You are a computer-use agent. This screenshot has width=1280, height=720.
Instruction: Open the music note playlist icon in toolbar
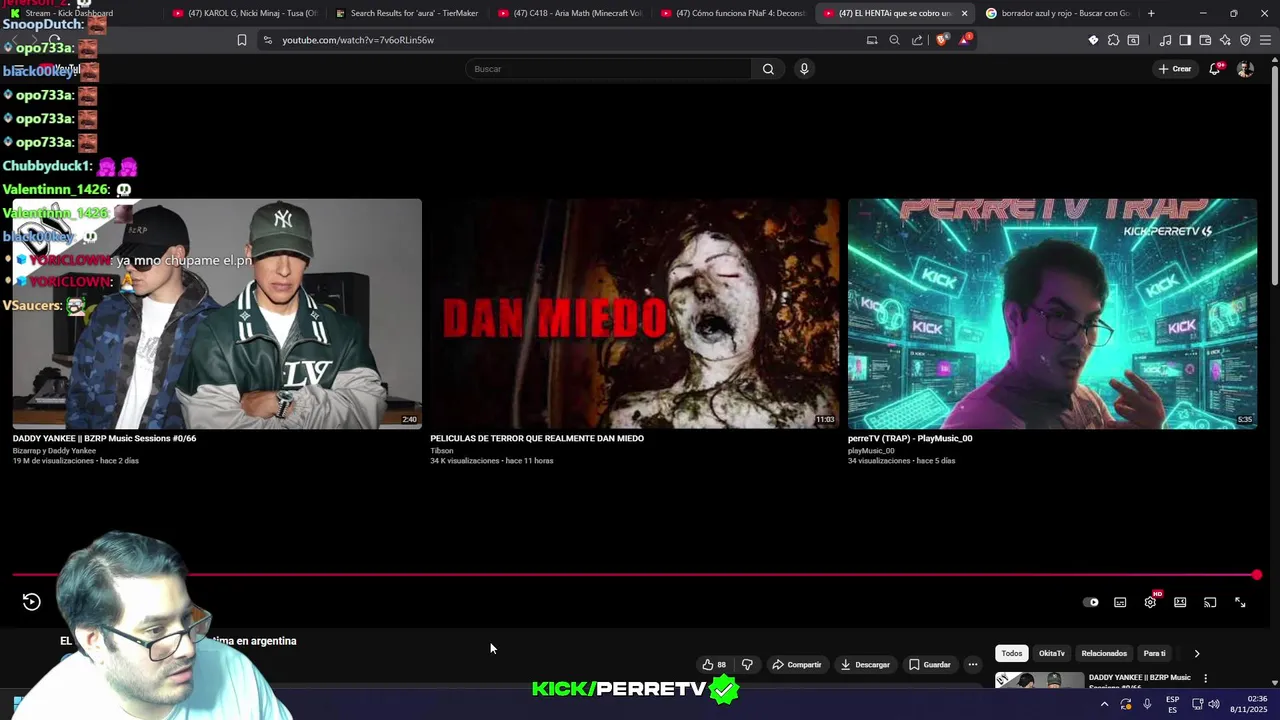1165,40
